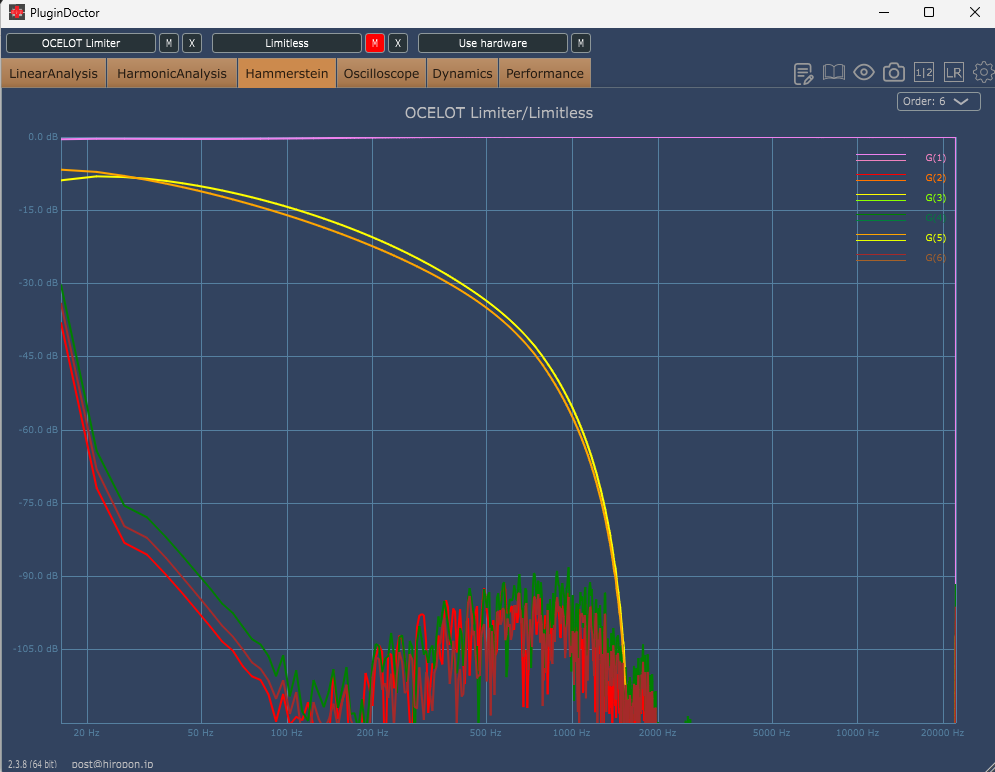Click the 20 Hz axis label
This screenshot has height=772, width=995.
tap(86, 733)
